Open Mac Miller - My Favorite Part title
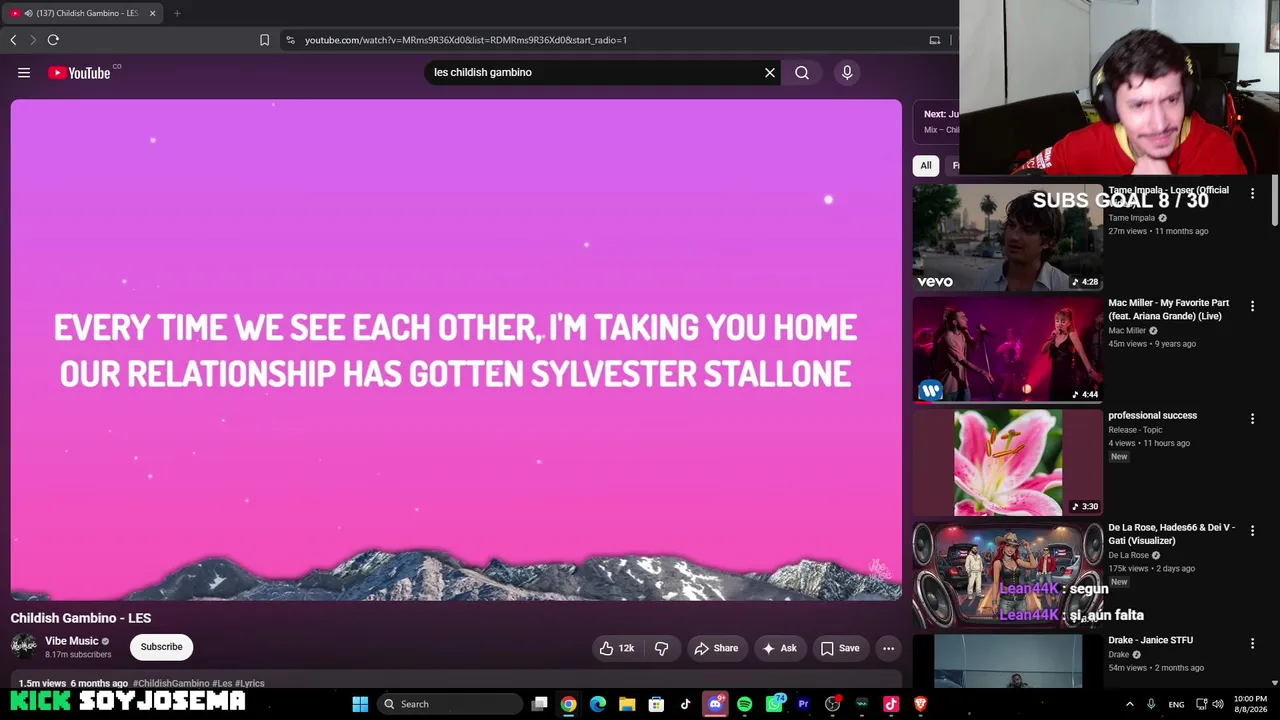Viewport: 1280px width, 720px height. 1168,309
